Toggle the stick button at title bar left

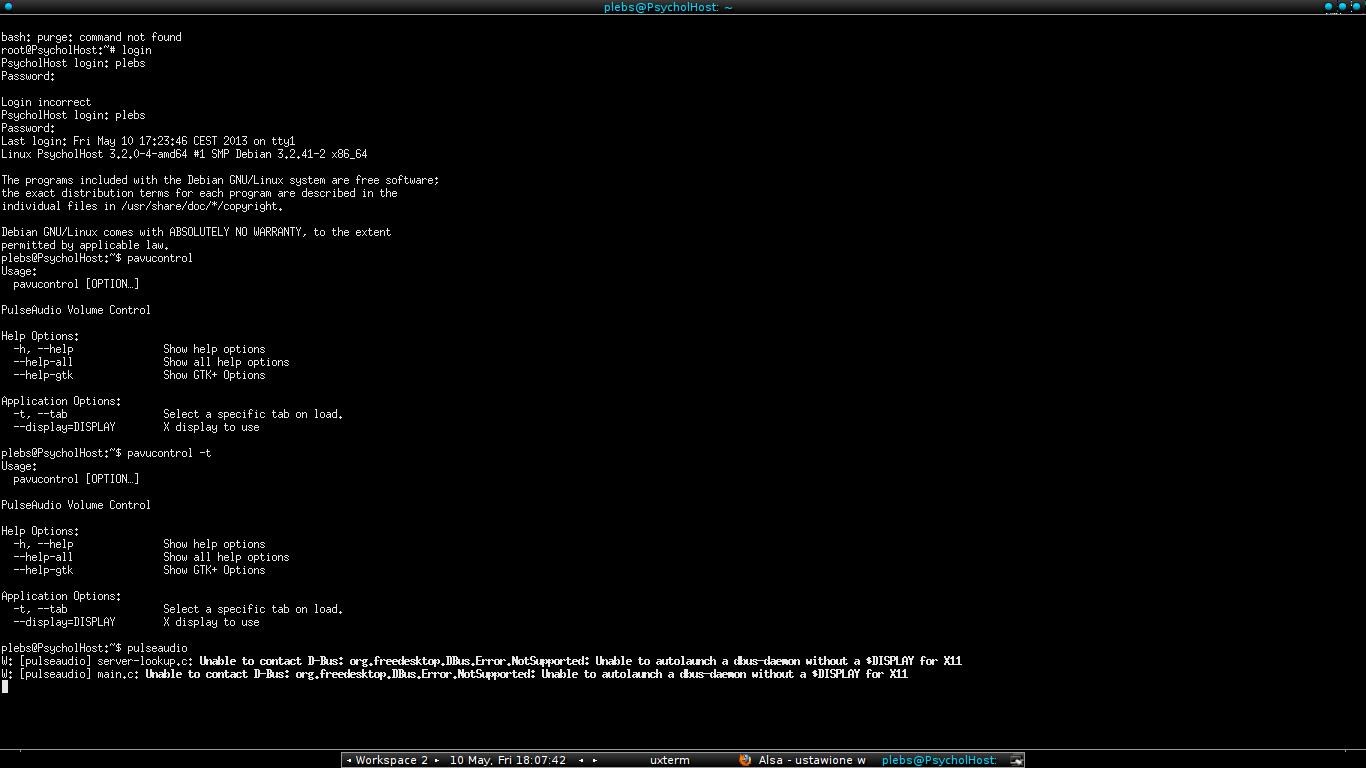click(x=8, y=7)
